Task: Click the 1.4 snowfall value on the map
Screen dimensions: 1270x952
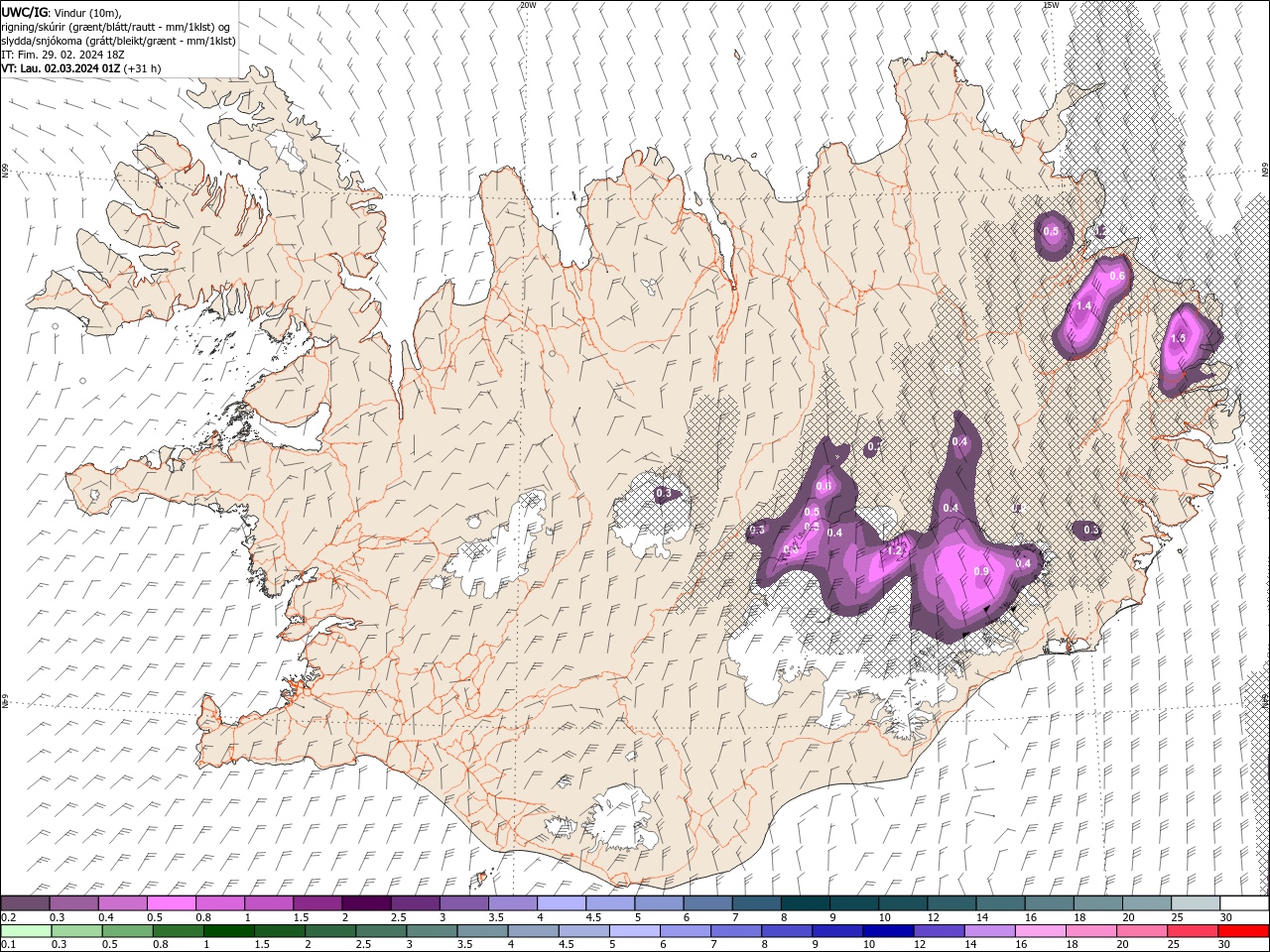Action: coord(1083,306)
